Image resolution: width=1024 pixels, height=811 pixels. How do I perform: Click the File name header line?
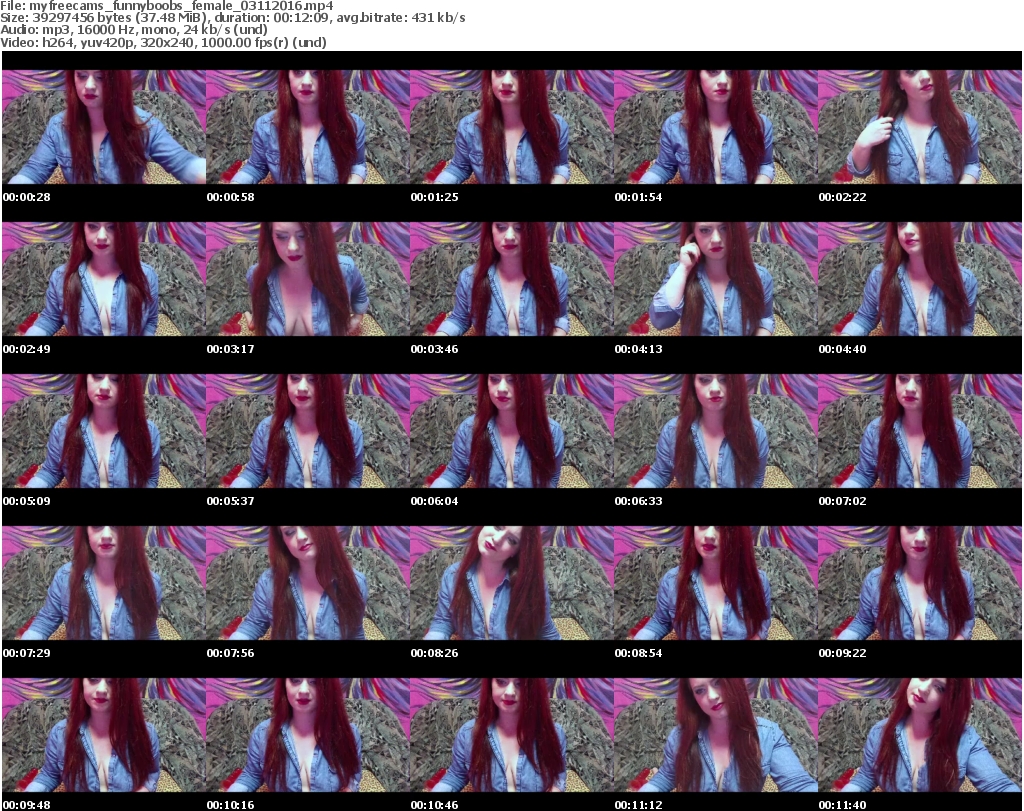167,6
